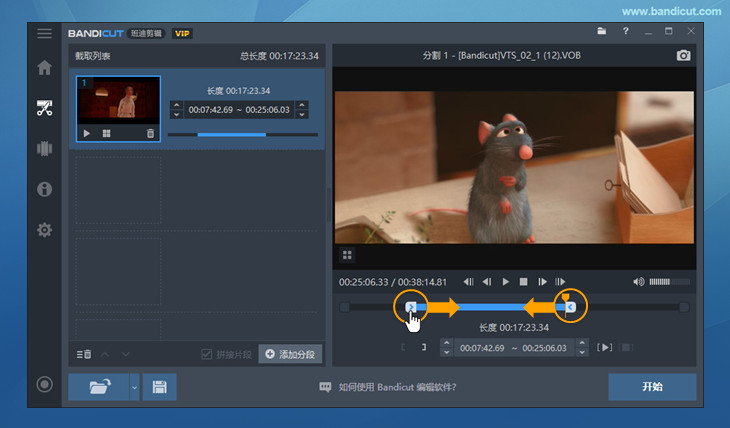Go to the Home sidebar icon
The height and width of the screenshot is (428, 730).
[44, 68]
